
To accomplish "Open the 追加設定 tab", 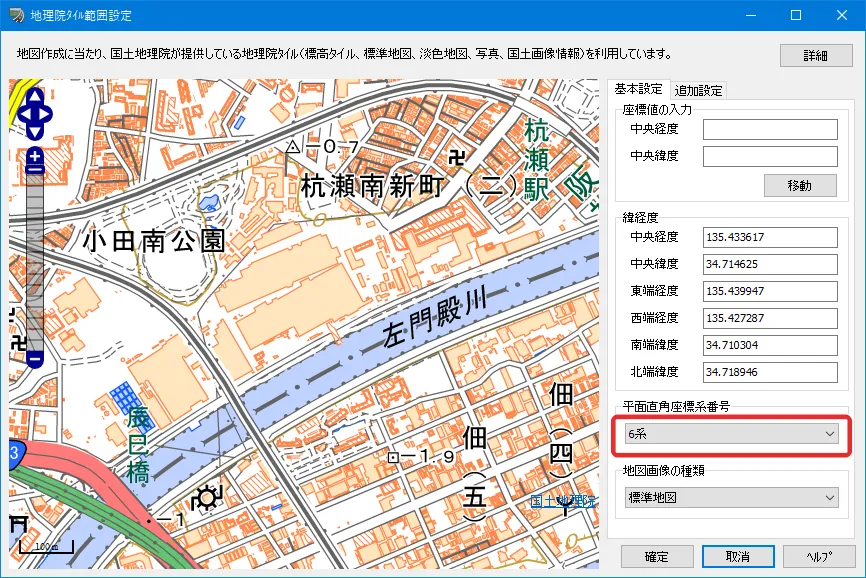I will click(698, 90).
